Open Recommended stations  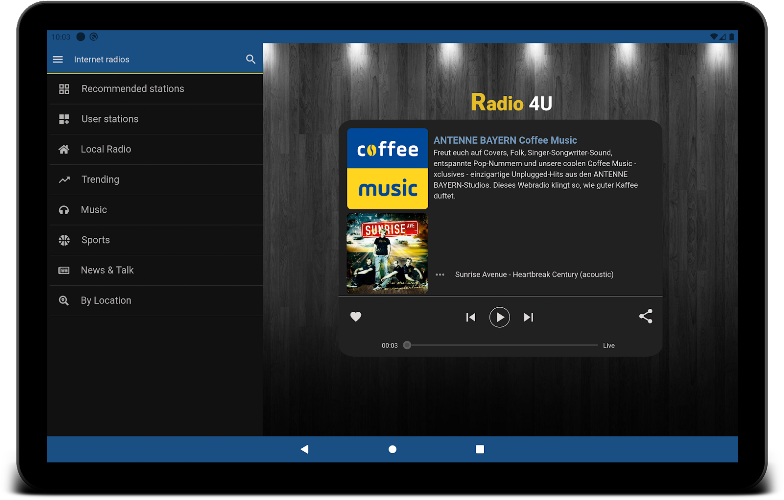pos(132,89)
